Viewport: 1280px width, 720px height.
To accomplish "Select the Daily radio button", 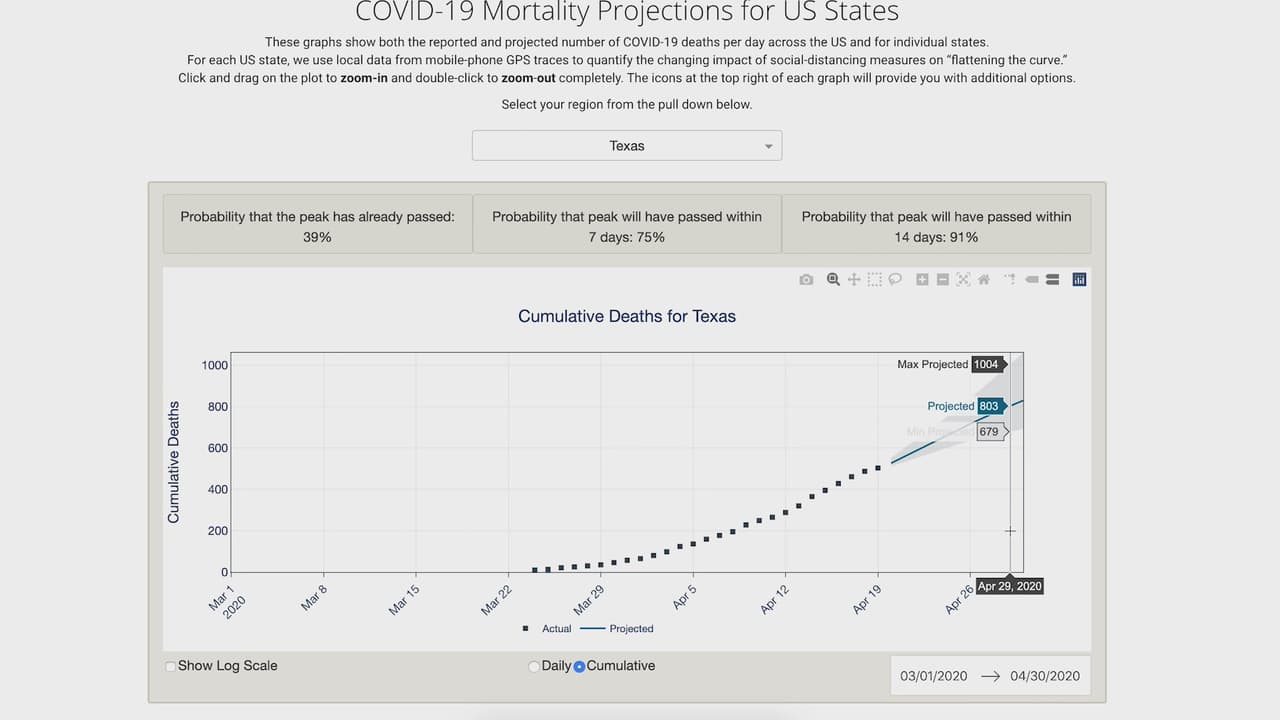I will [x=534, y=667].
